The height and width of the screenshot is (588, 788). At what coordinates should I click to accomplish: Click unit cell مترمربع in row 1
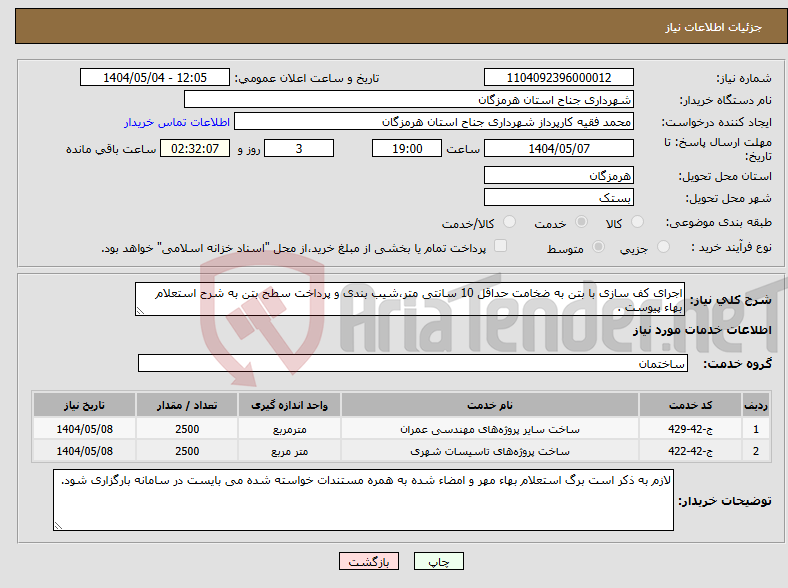289,429
